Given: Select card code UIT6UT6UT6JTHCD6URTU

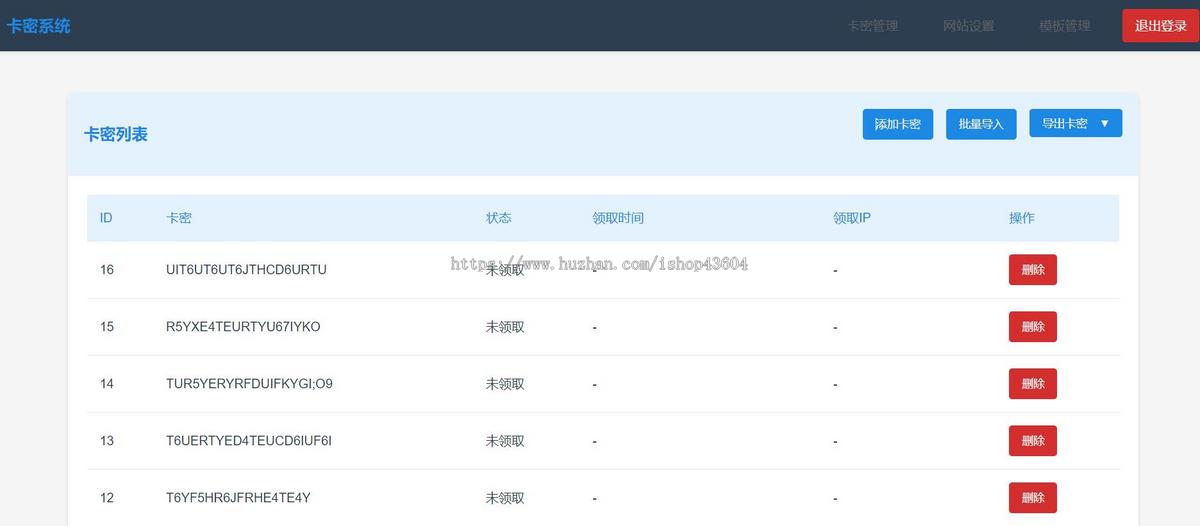Looking at the screenshot, I should (x=246, y=270).
